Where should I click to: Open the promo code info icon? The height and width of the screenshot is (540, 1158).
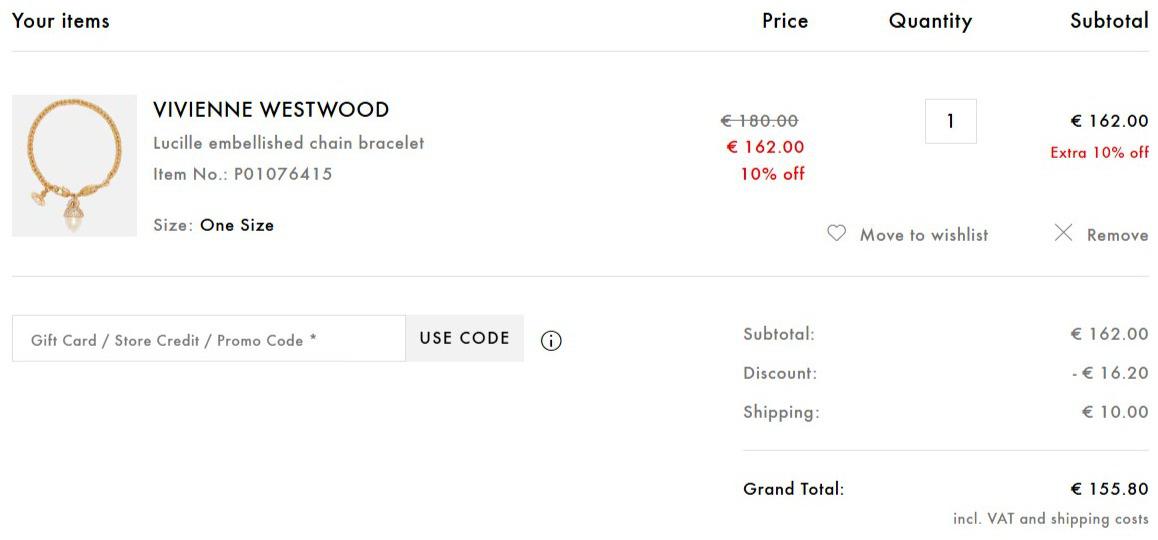coord(551,341)
